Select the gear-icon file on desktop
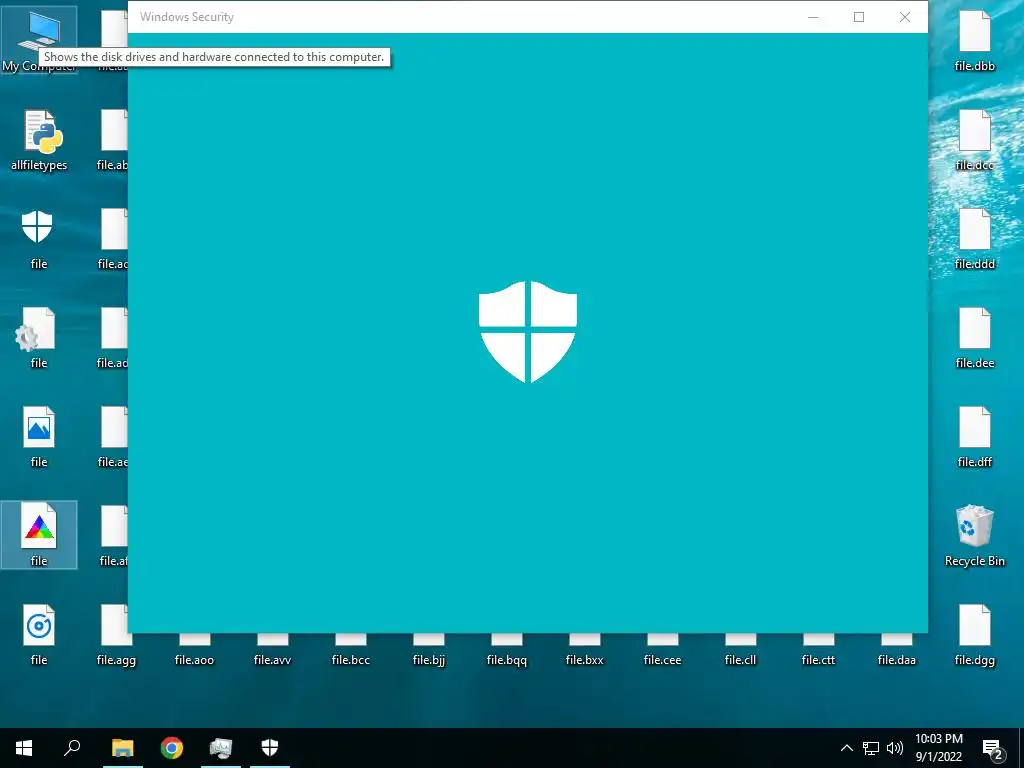This screenshot has height=768, width=1024. point(38,338)
